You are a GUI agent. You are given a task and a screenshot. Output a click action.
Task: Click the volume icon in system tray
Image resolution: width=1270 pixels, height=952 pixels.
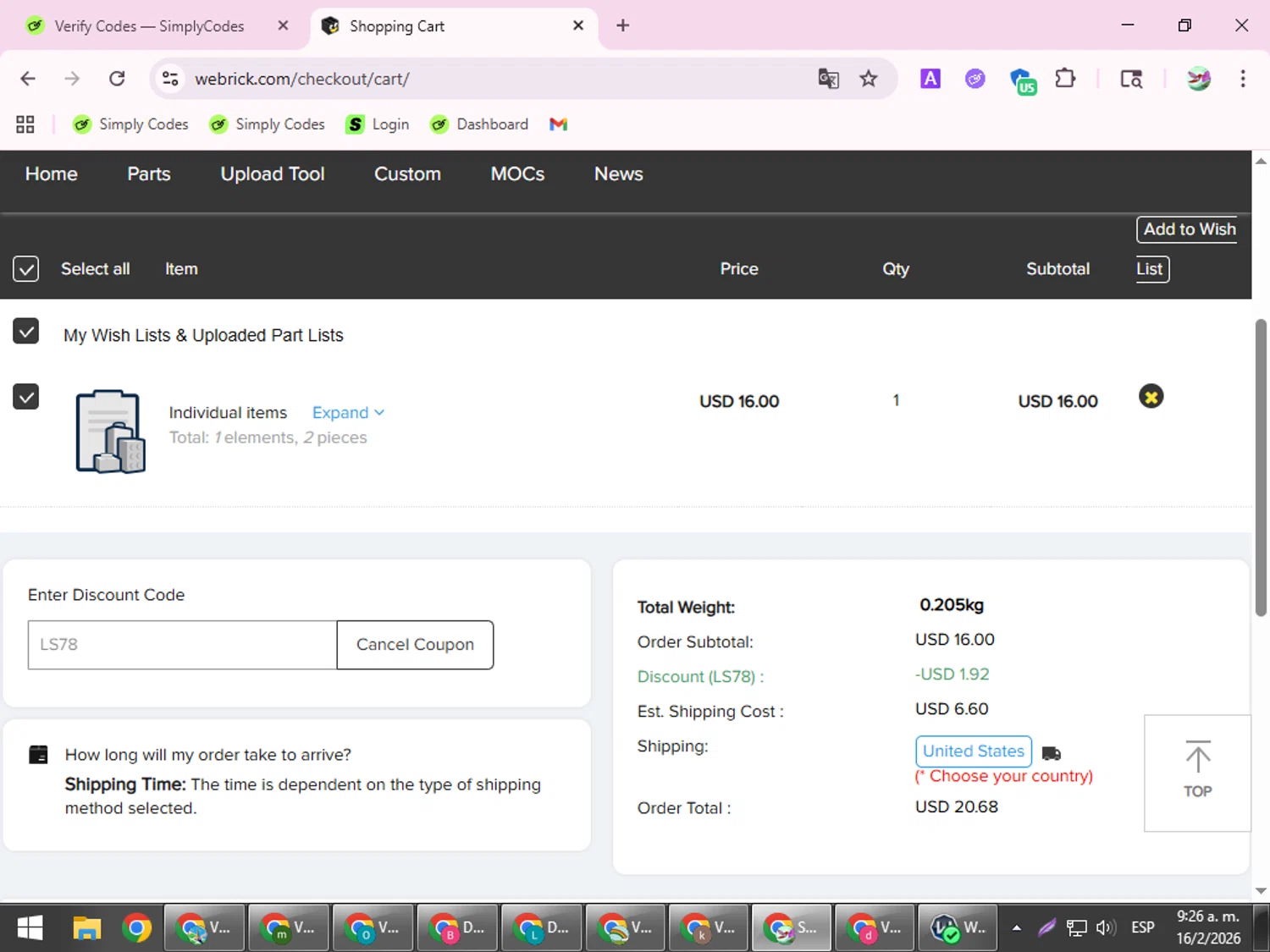click(1105, 927)
